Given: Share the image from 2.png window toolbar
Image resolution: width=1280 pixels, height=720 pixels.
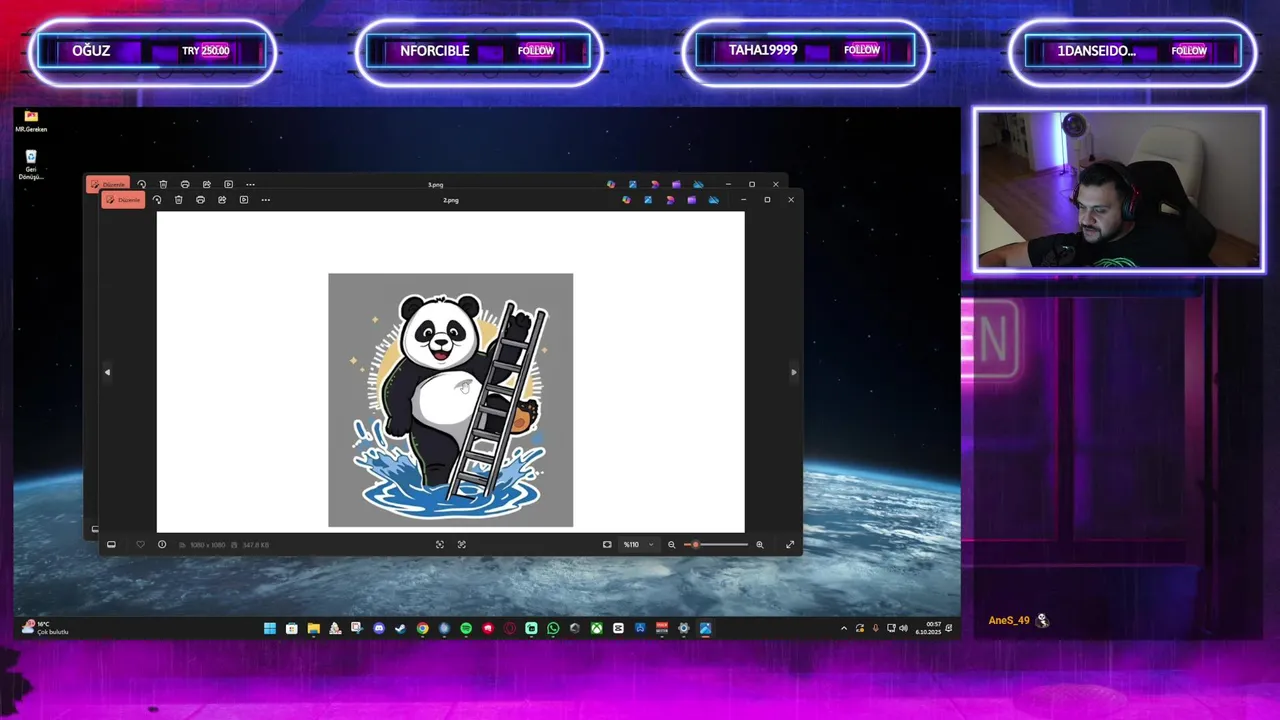Looking at the screenshot, I should point(222,200).
